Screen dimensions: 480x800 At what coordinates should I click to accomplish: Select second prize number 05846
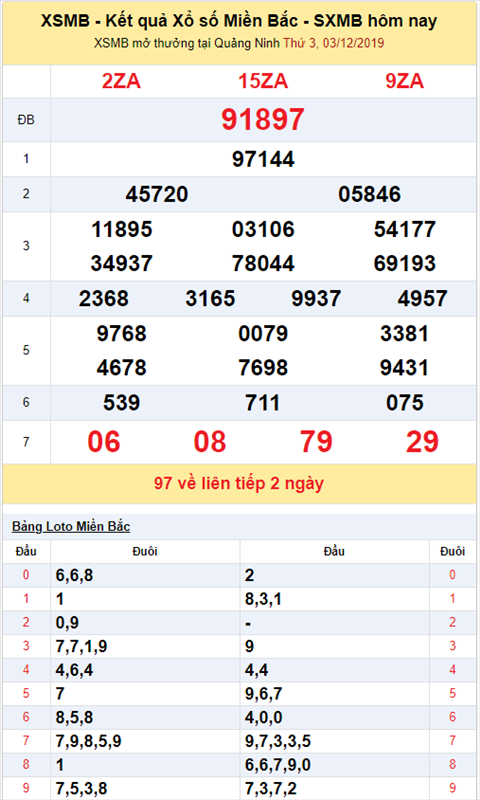369,194
